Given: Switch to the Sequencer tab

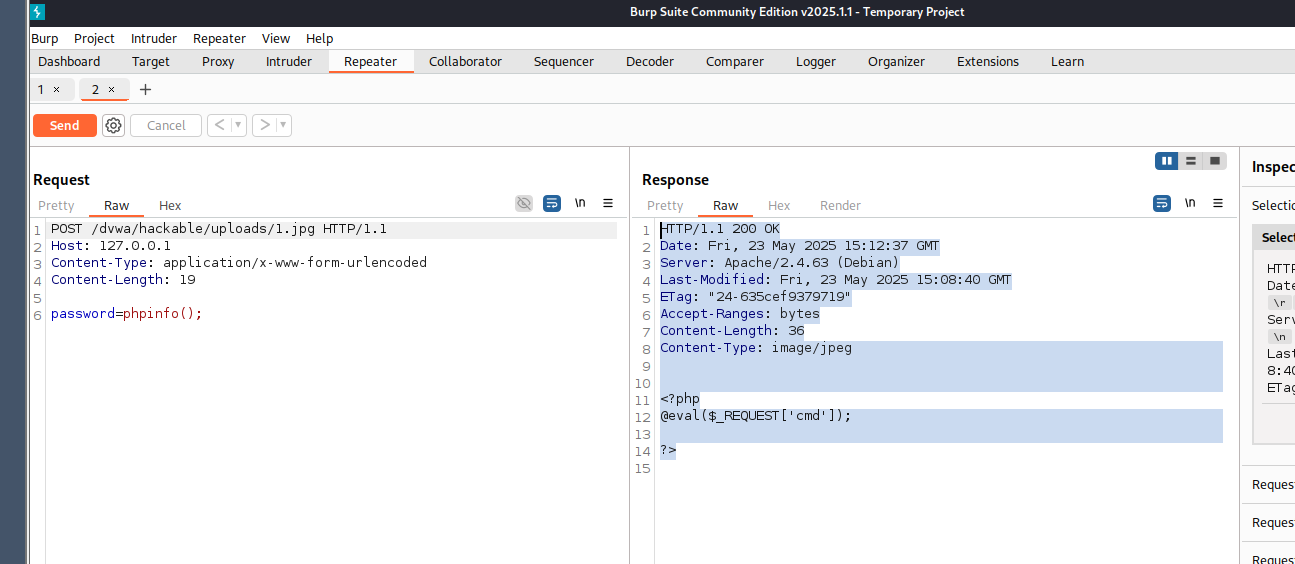Looking at the screenshot, I should tap(564, 61).
